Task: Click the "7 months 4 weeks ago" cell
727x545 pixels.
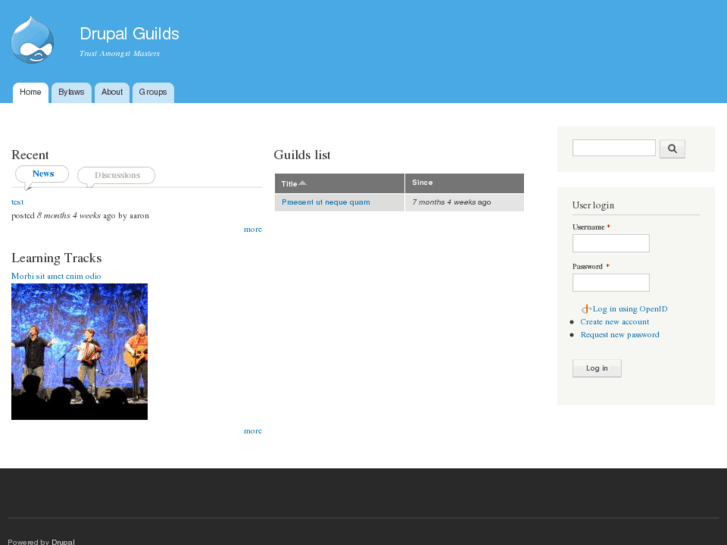Action: (465, 202)
